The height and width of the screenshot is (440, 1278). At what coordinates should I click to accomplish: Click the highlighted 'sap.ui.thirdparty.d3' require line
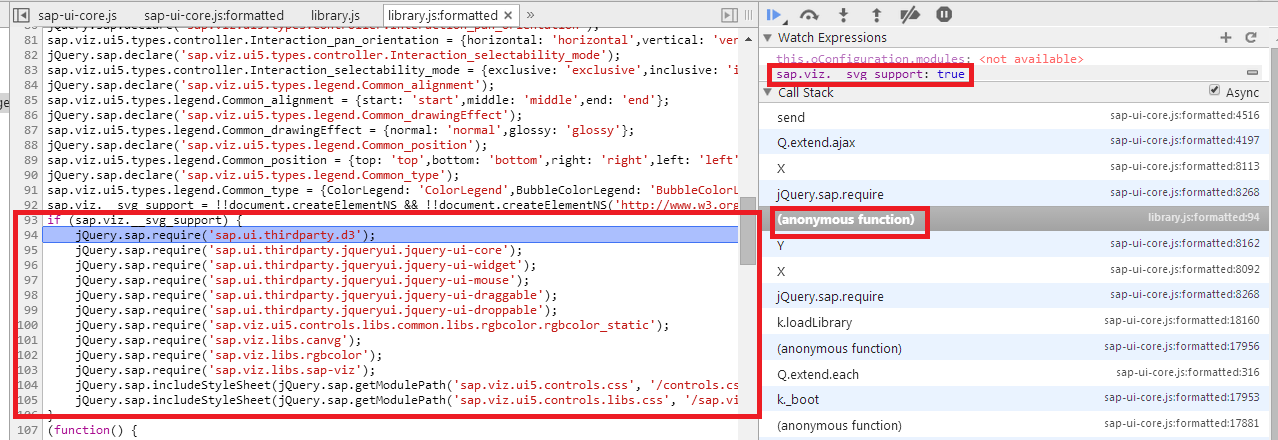(x=392, y=235)
